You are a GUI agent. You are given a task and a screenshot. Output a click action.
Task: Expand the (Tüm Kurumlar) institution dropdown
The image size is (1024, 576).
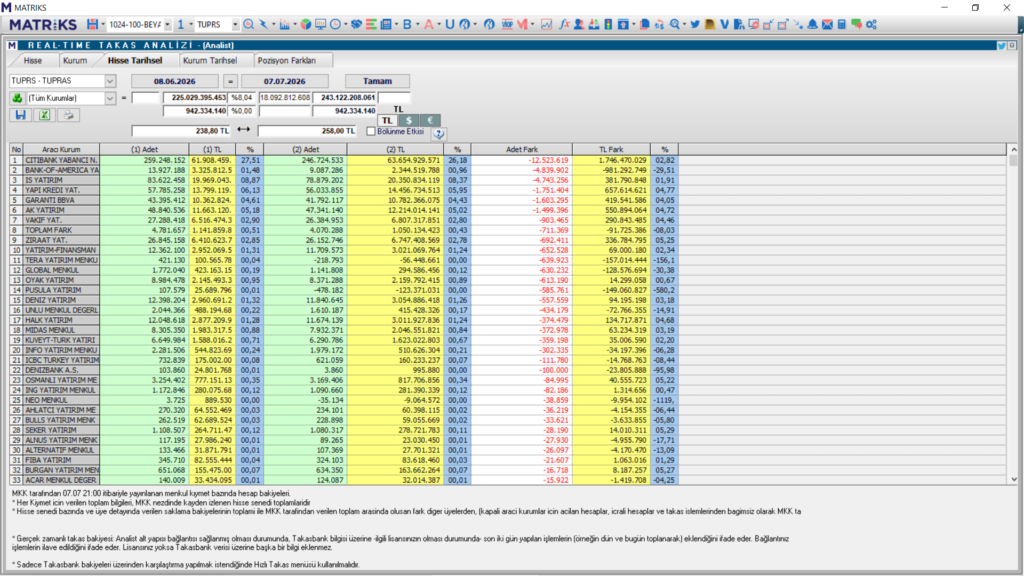[110, 98]
